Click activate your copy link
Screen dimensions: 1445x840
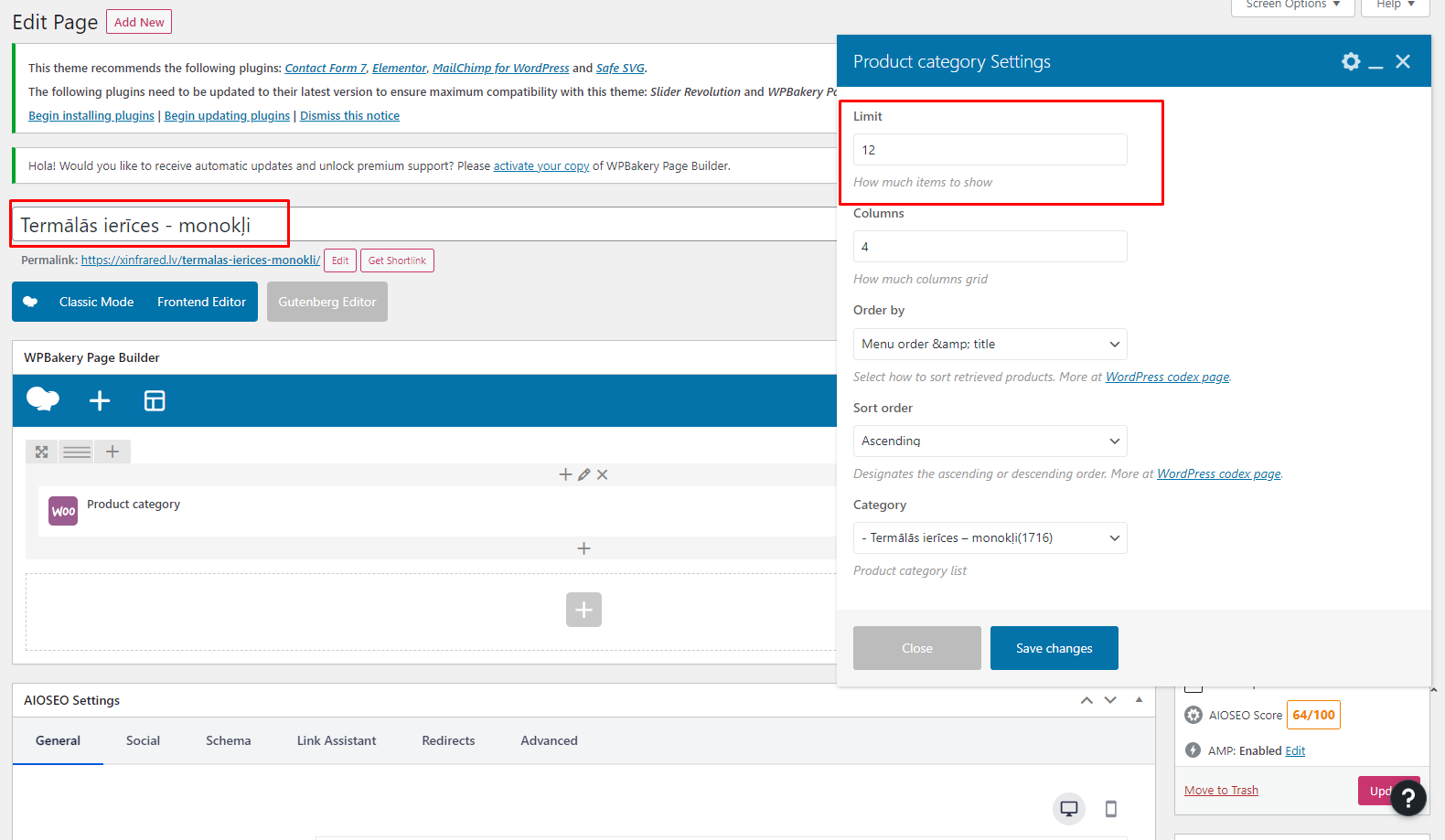click(x=541, y=166)
